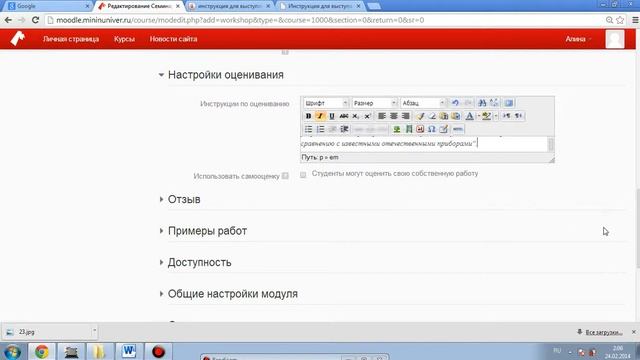This screenshot has height=360, width=640.
Task: Click the paste from Word icon
Action: point(456,116)
